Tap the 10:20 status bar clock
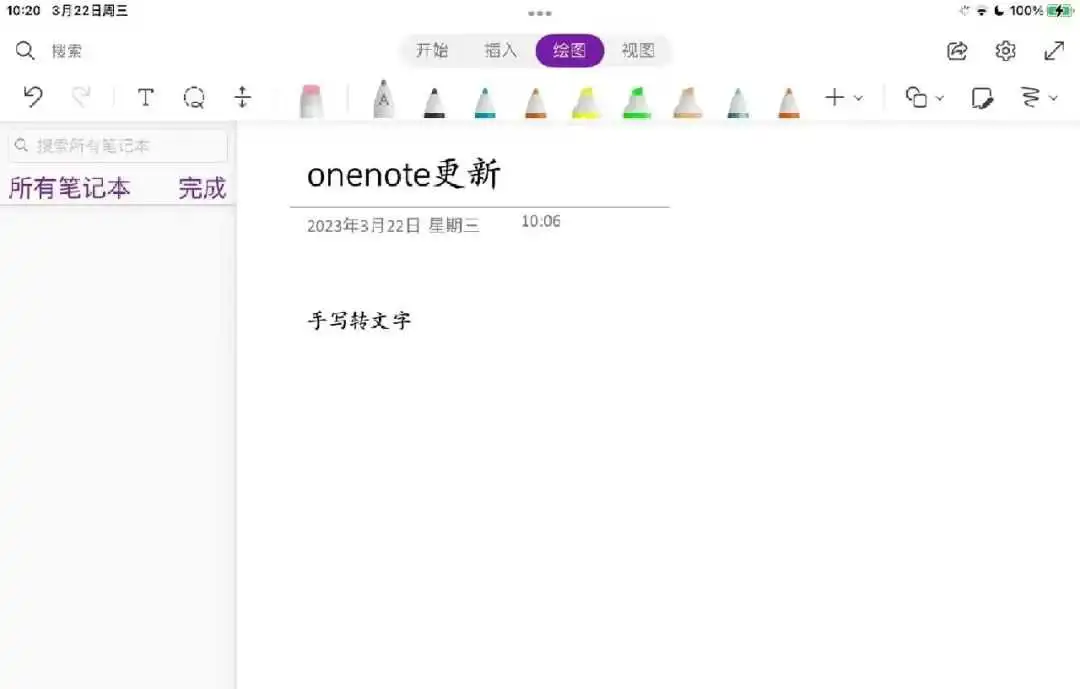The height and width of the screenshot is (689, 1080). tap(23, 11)
